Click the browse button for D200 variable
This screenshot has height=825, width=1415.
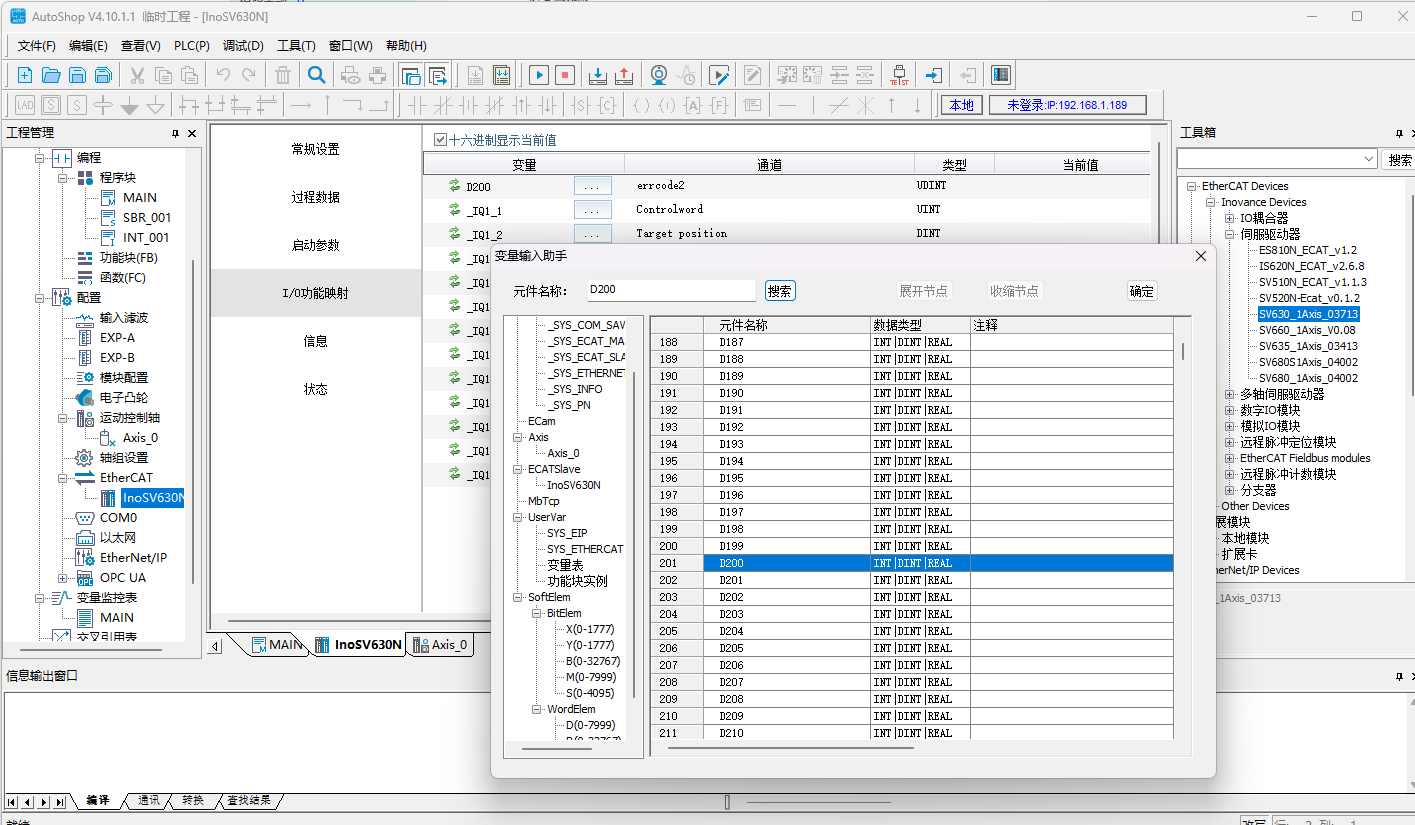pyautogui.click(x=592, y=186)
